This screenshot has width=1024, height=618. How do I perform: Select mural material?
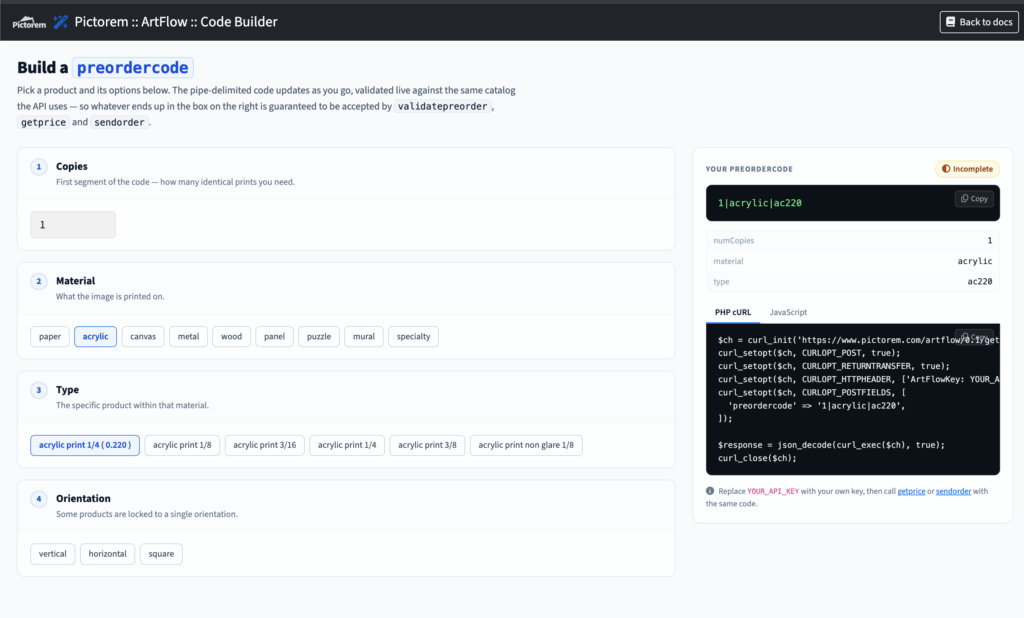[364, 336]
